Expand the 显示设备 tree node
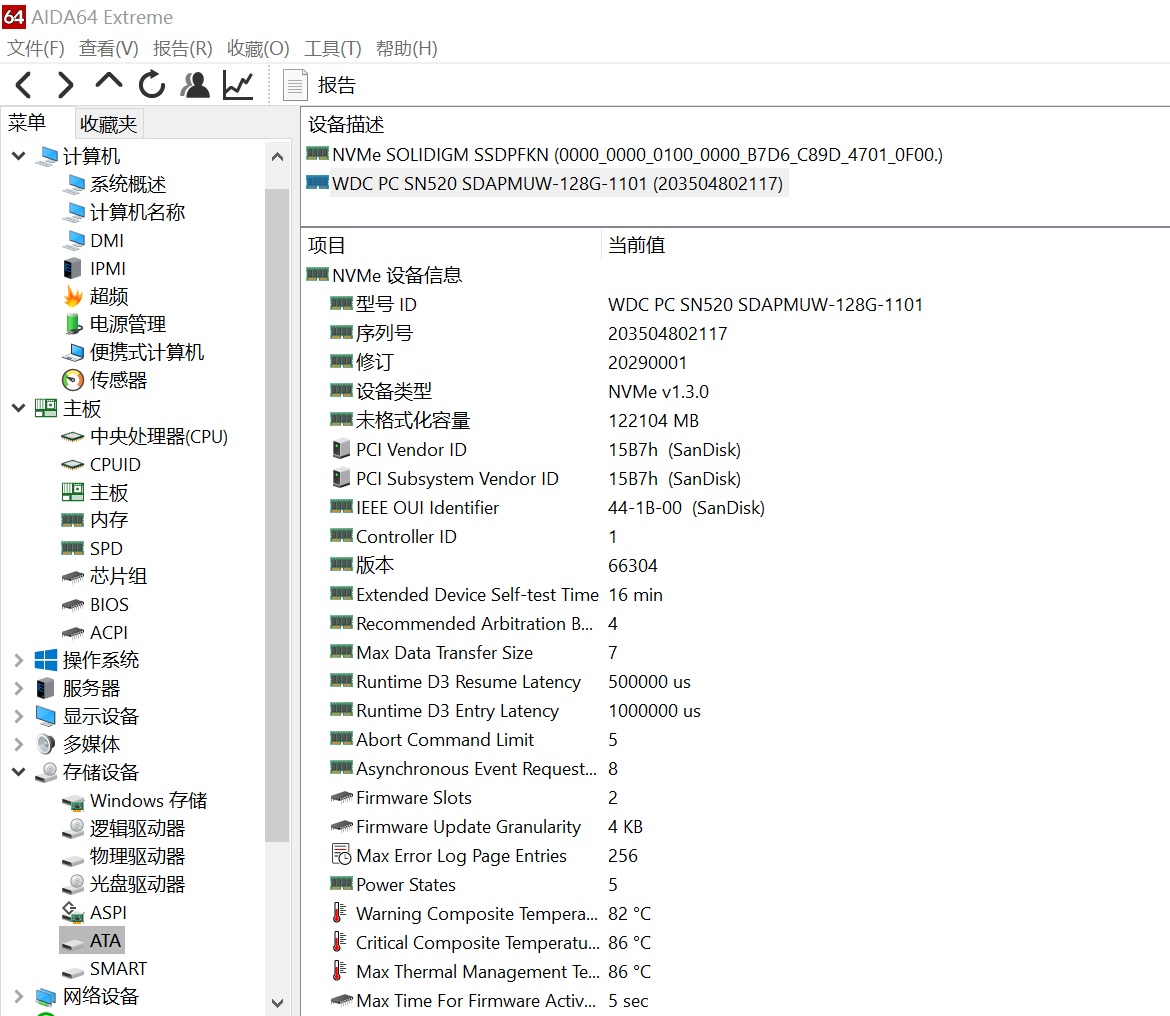Screen dimensions: 1170x1016 pyautogui.click(x=19, y=716)
